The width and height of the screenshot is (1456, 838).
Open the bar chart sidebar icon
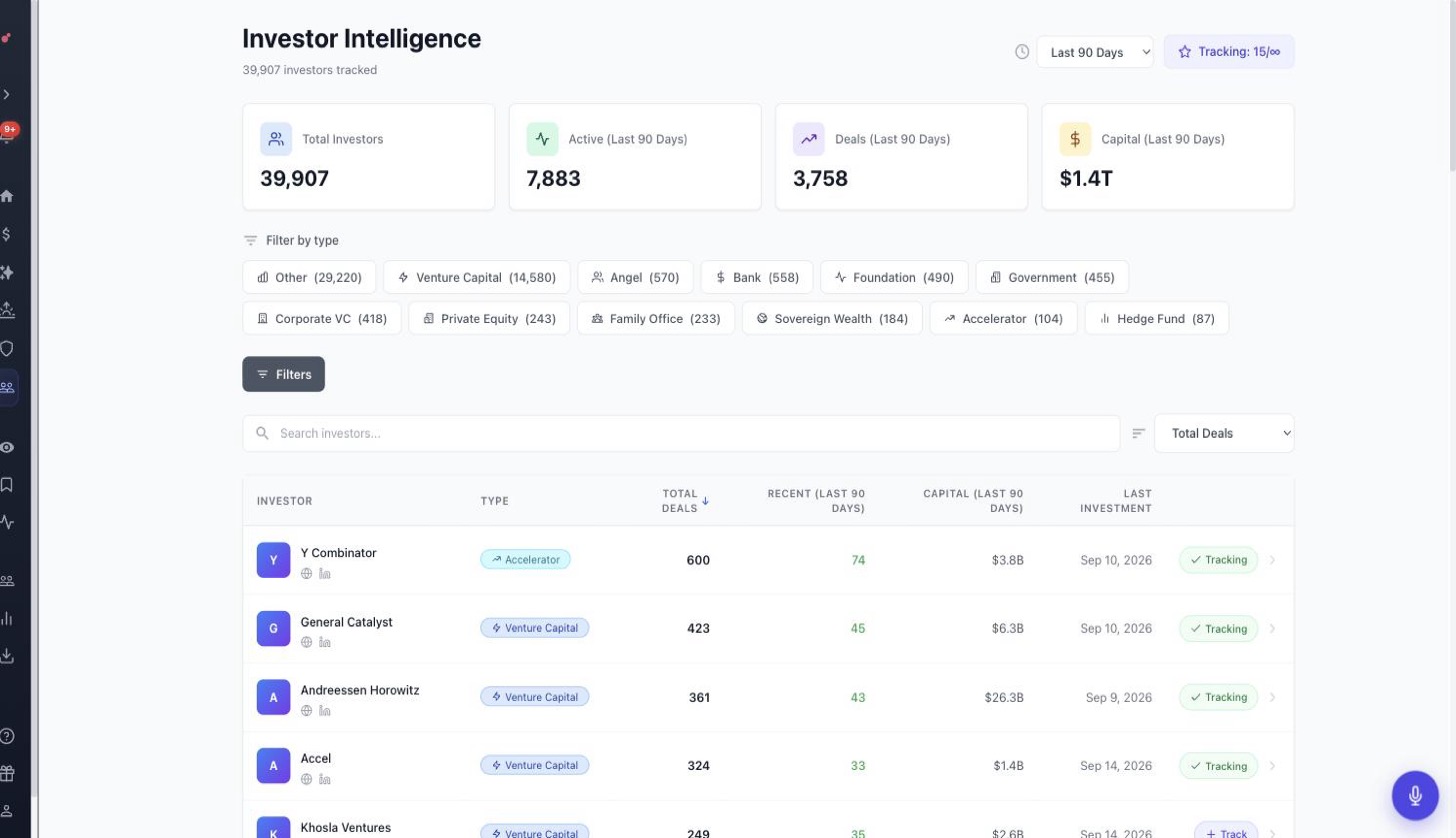click(7, 618)
